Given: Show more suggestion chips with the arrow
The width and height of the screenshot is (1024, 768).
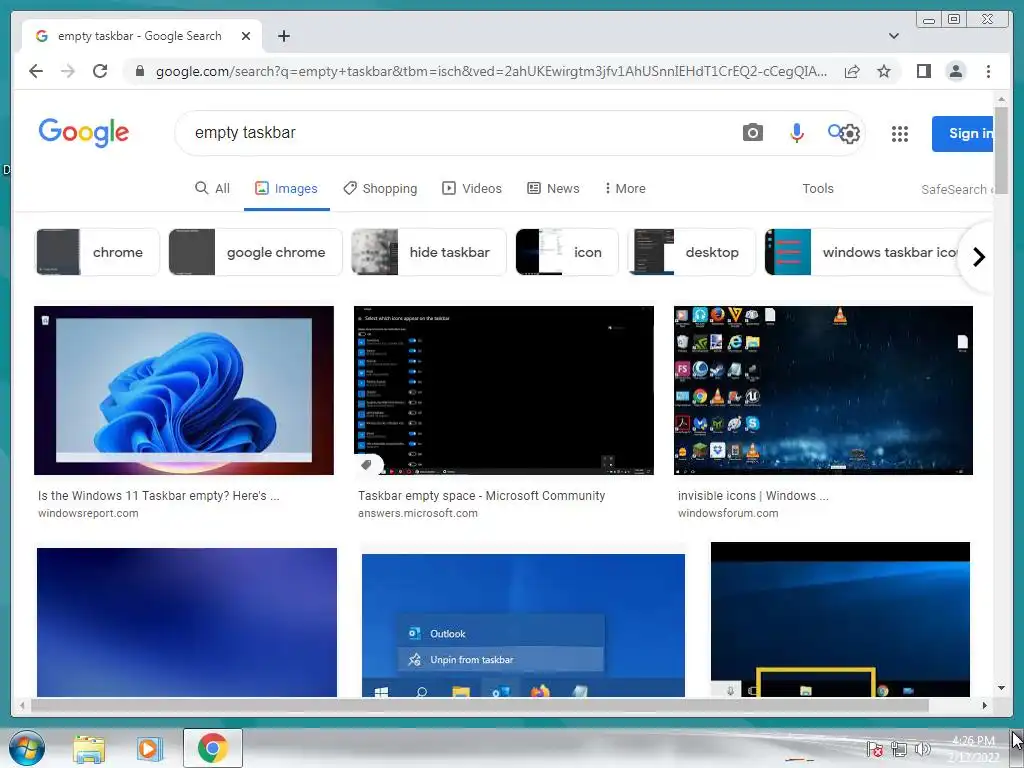Looking at the screenshot, I should click(978, 257).
